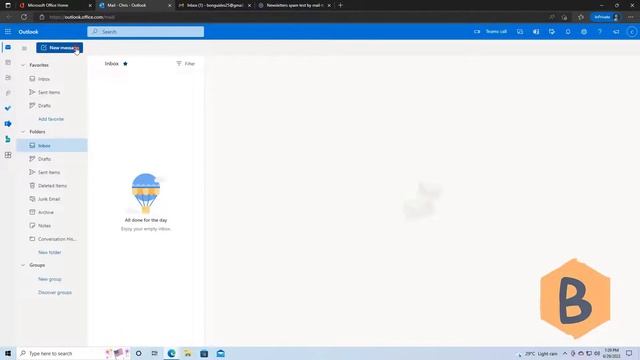Screen dimensions: 640x360
Task: Open the Office app icon in header
Action: 536,31
